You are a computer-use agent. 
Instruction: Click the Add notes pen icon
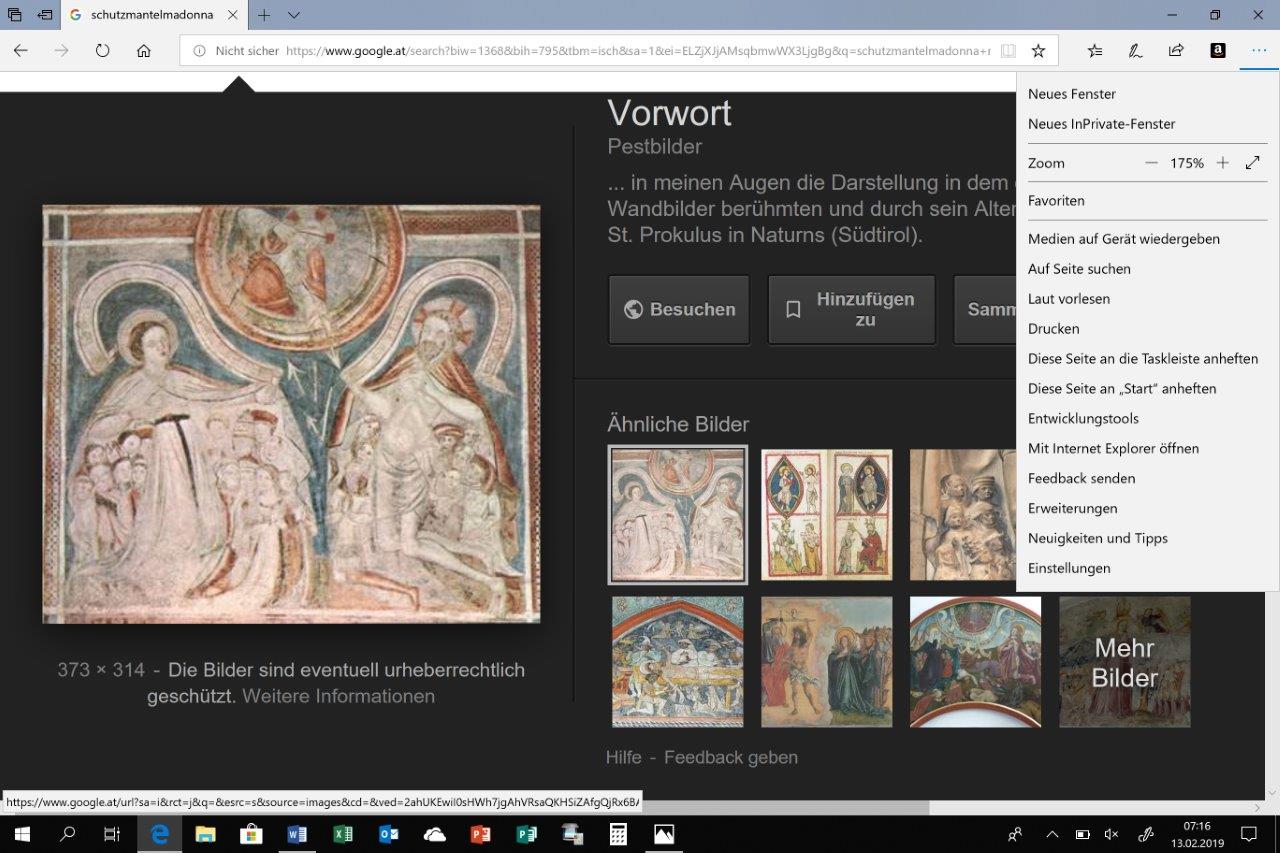tap(1136, 51)
